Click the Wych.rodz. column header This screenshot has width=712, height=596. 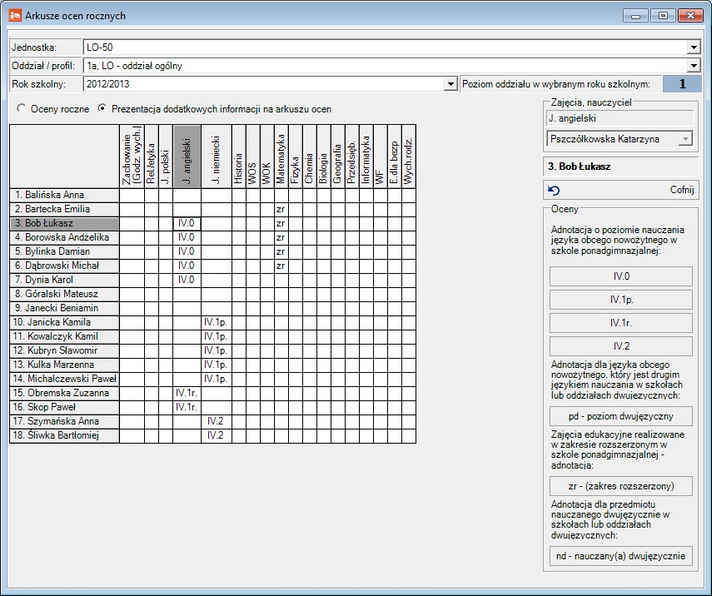(409, 157)
